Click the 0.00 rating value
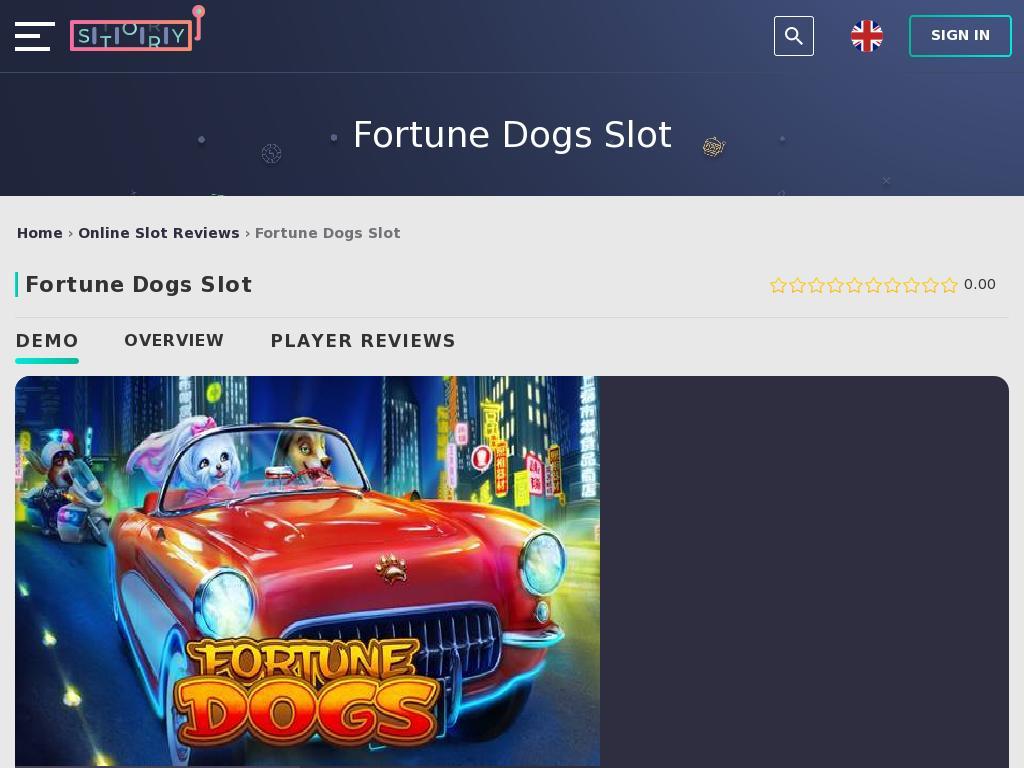The height and width of the screenshot is (768, 1024). pos(980,285)
